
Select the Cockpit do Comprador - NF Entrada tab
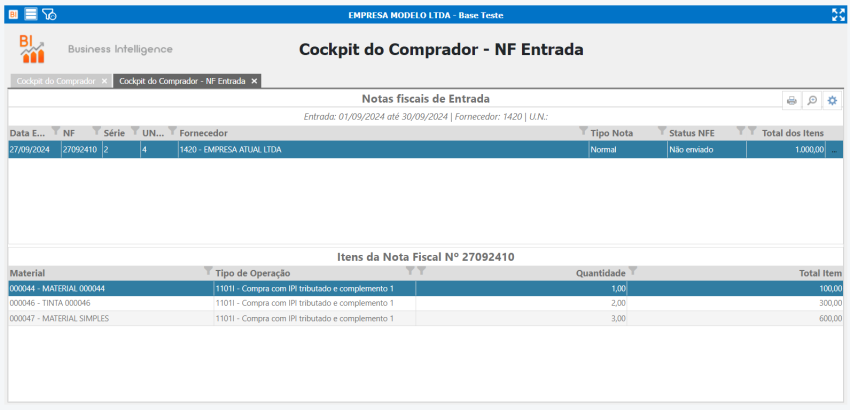182,81
